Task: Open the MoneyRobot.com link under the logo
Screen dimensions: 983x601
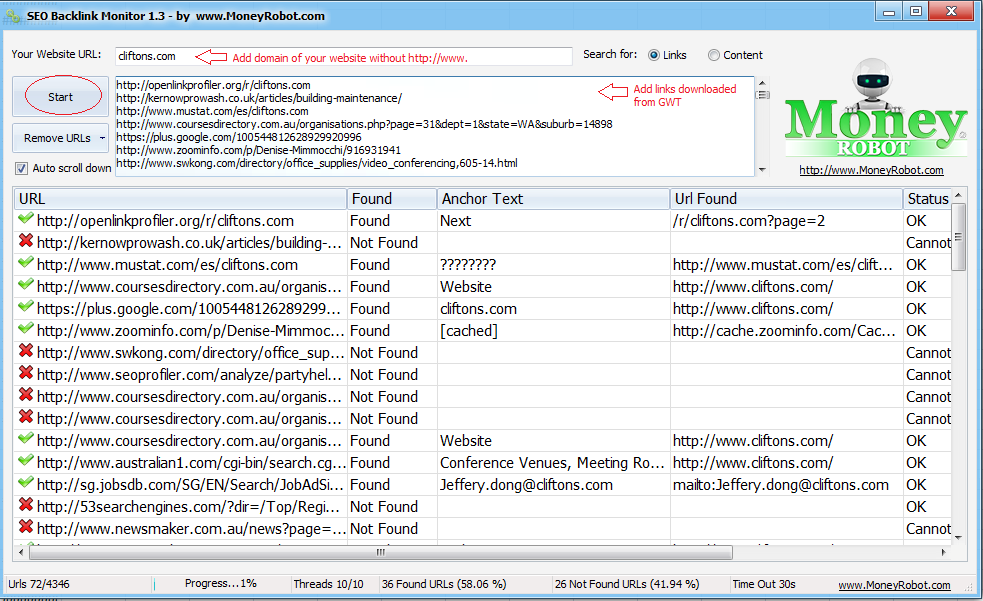Action: [x=871, y=170]
